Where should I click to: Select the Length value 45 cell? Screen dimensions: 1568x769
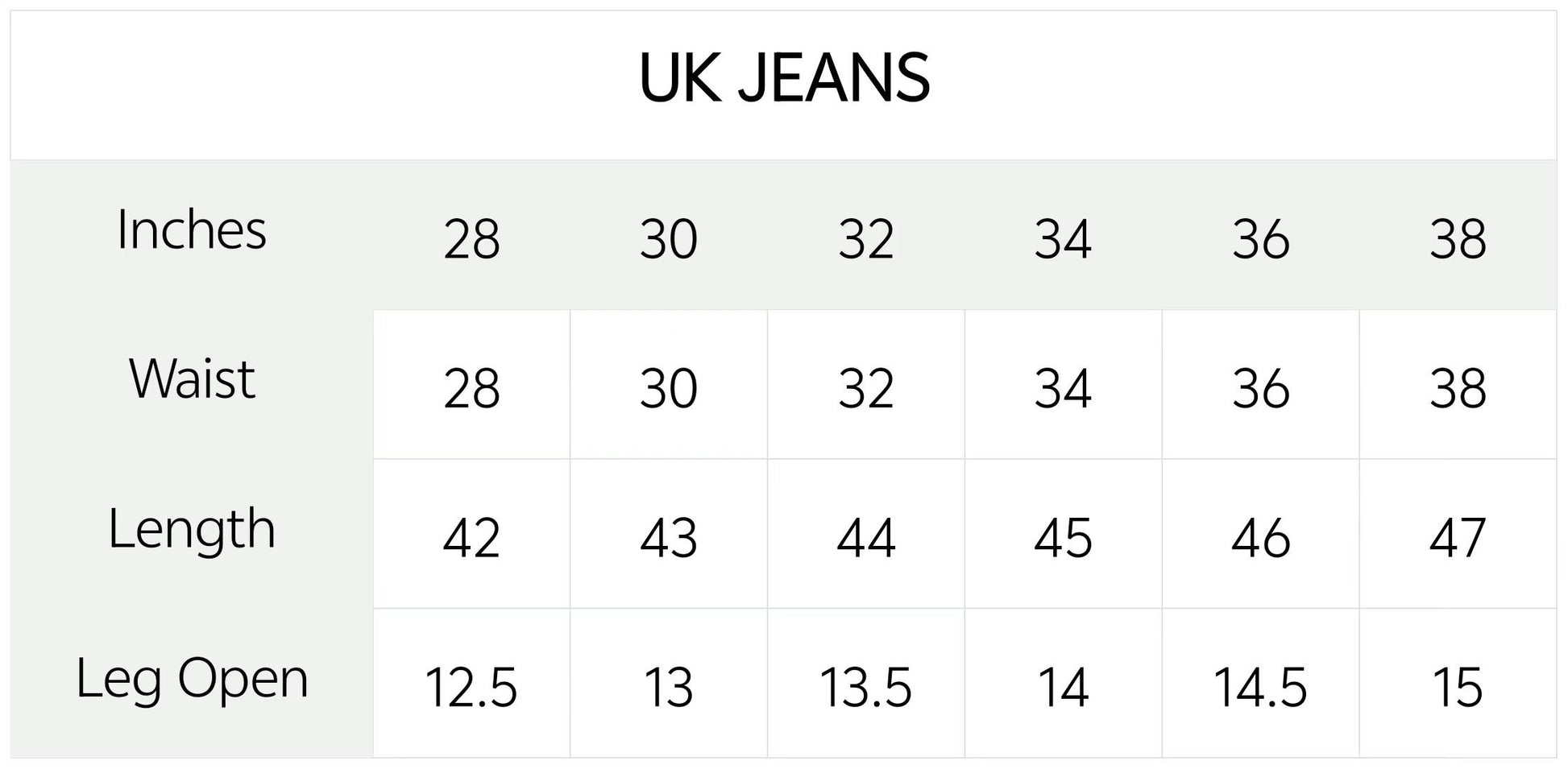(1063, 538)
